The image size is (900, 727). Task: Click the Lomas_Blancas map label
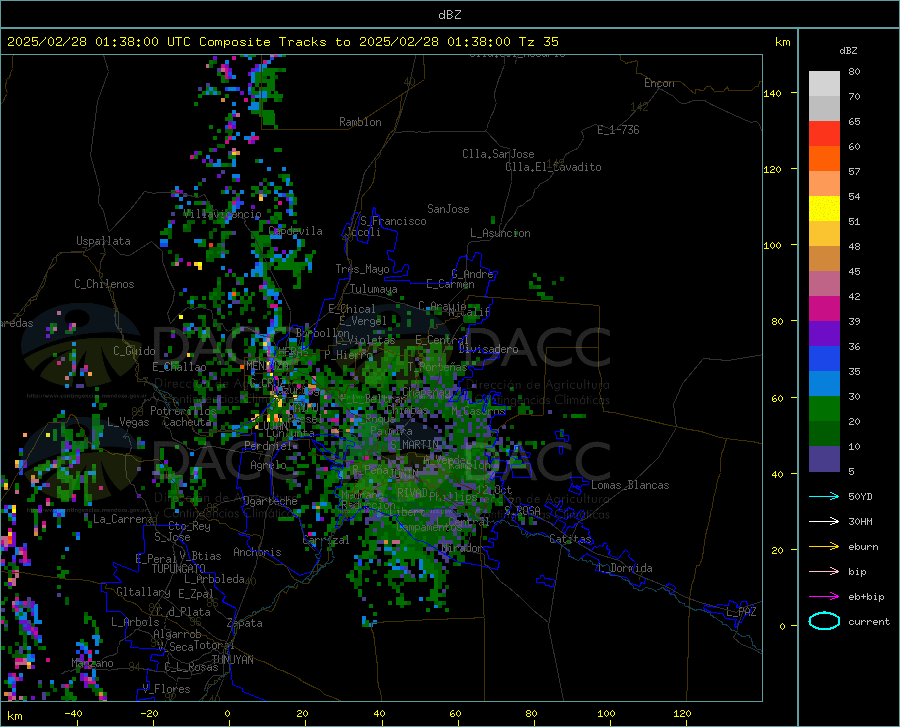pos(630,485)
